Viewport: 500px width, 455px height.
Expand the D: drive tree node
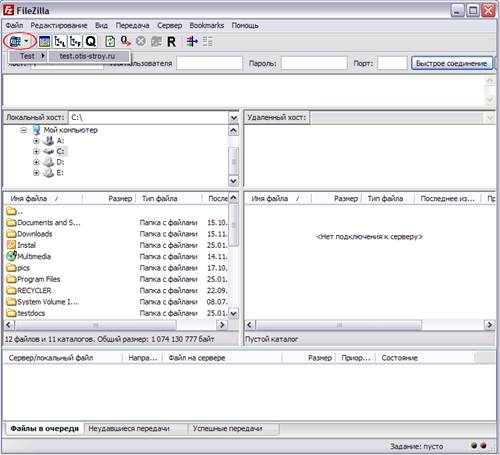point(36,162)
